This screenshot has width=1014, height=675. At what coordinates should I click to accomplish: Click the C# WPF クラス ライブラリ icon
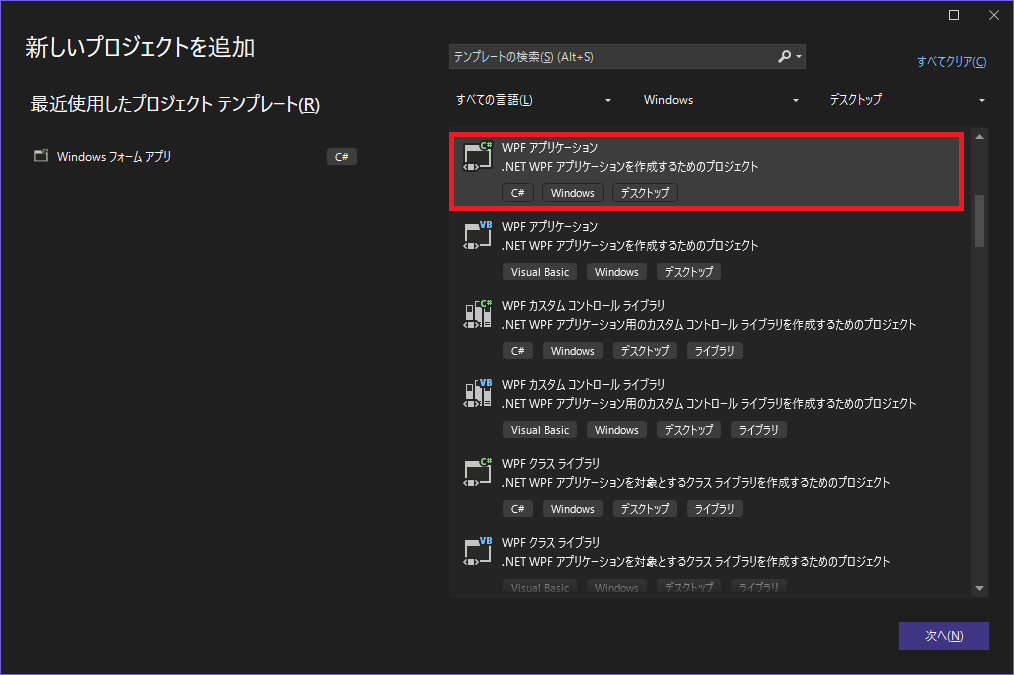point(478,472)
